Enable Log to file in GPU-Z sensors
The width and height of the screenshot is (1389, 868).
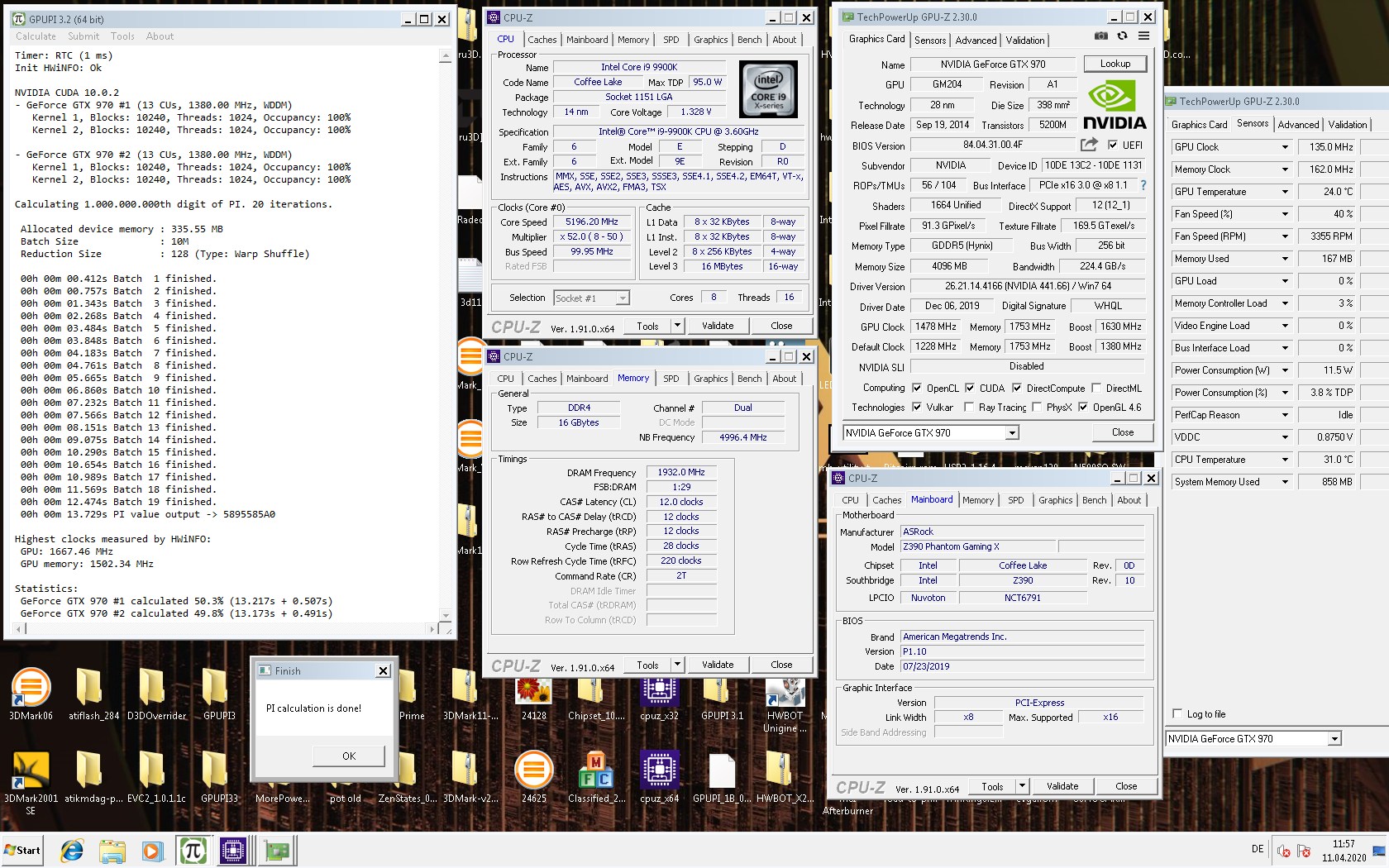tap(1177, 713)
